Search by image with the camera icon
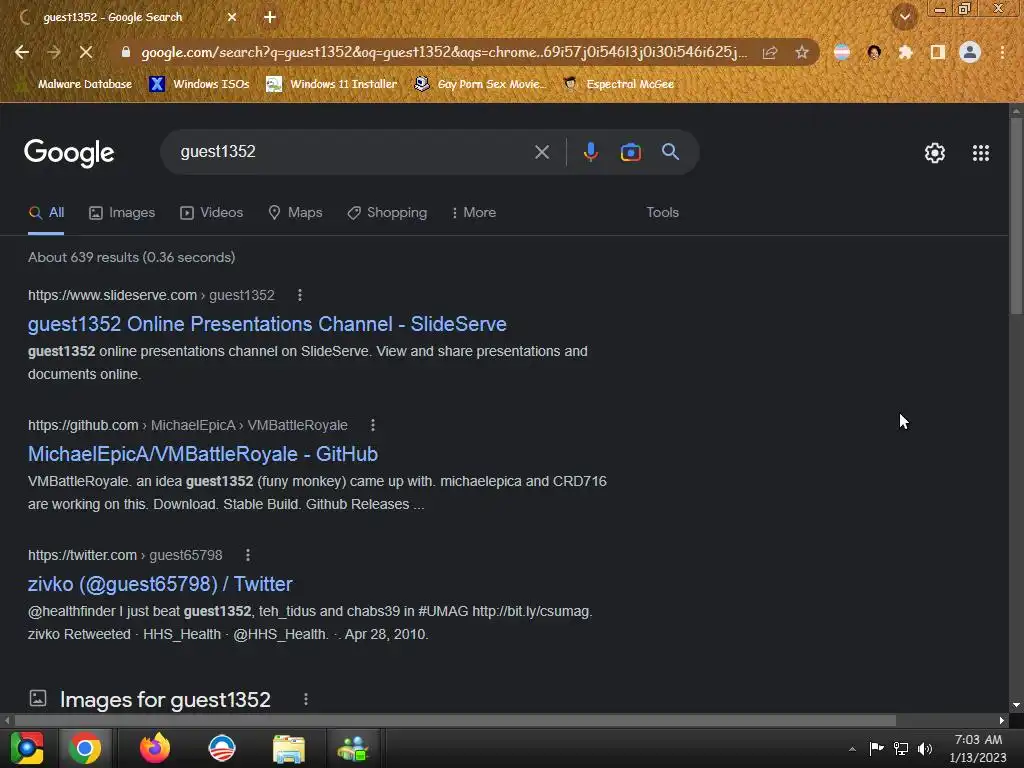Viewport: 1024px width, 768px height. click(630, 152)
